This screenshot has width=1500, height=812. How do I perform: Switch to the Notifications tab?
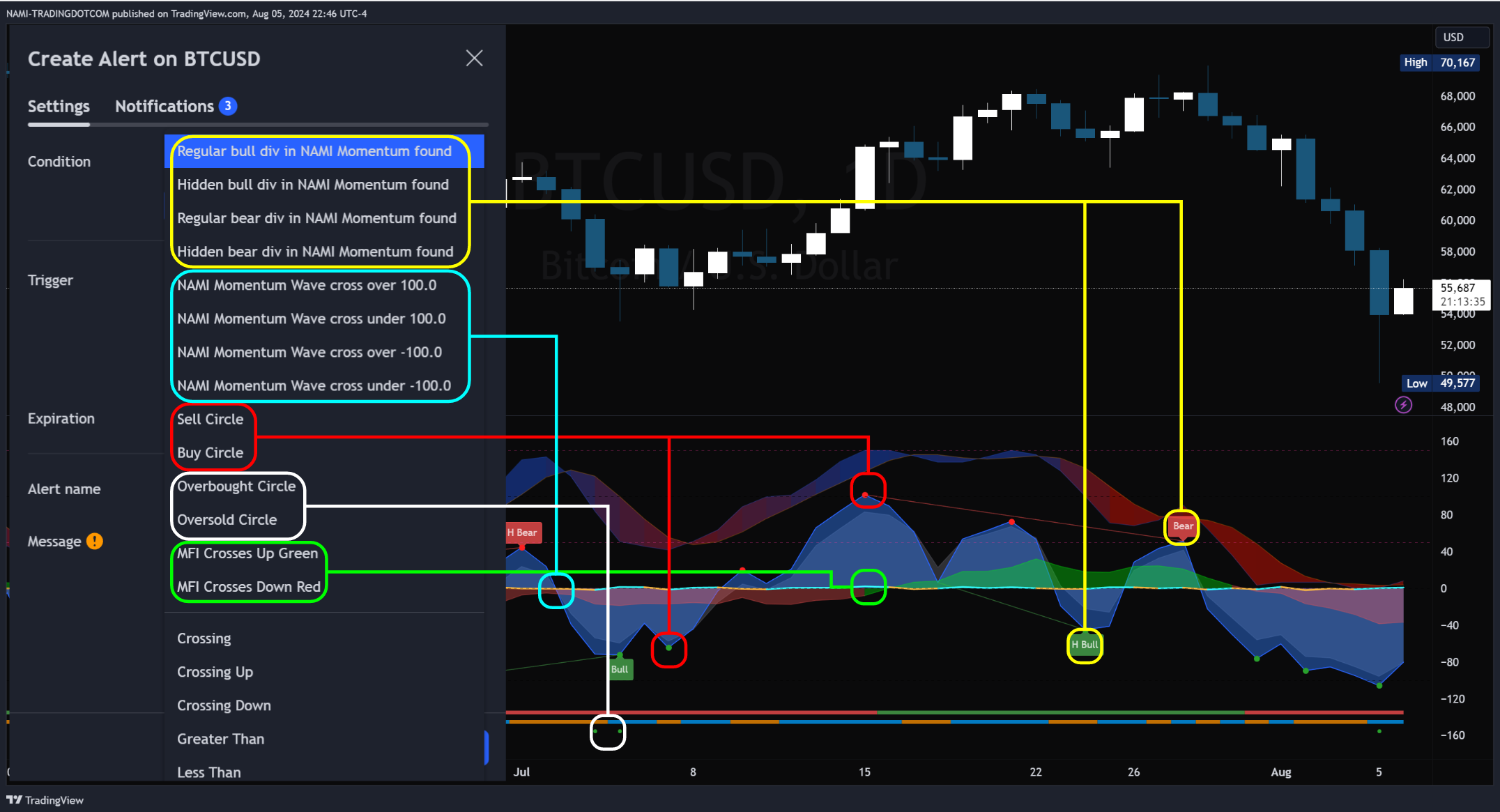164,106
